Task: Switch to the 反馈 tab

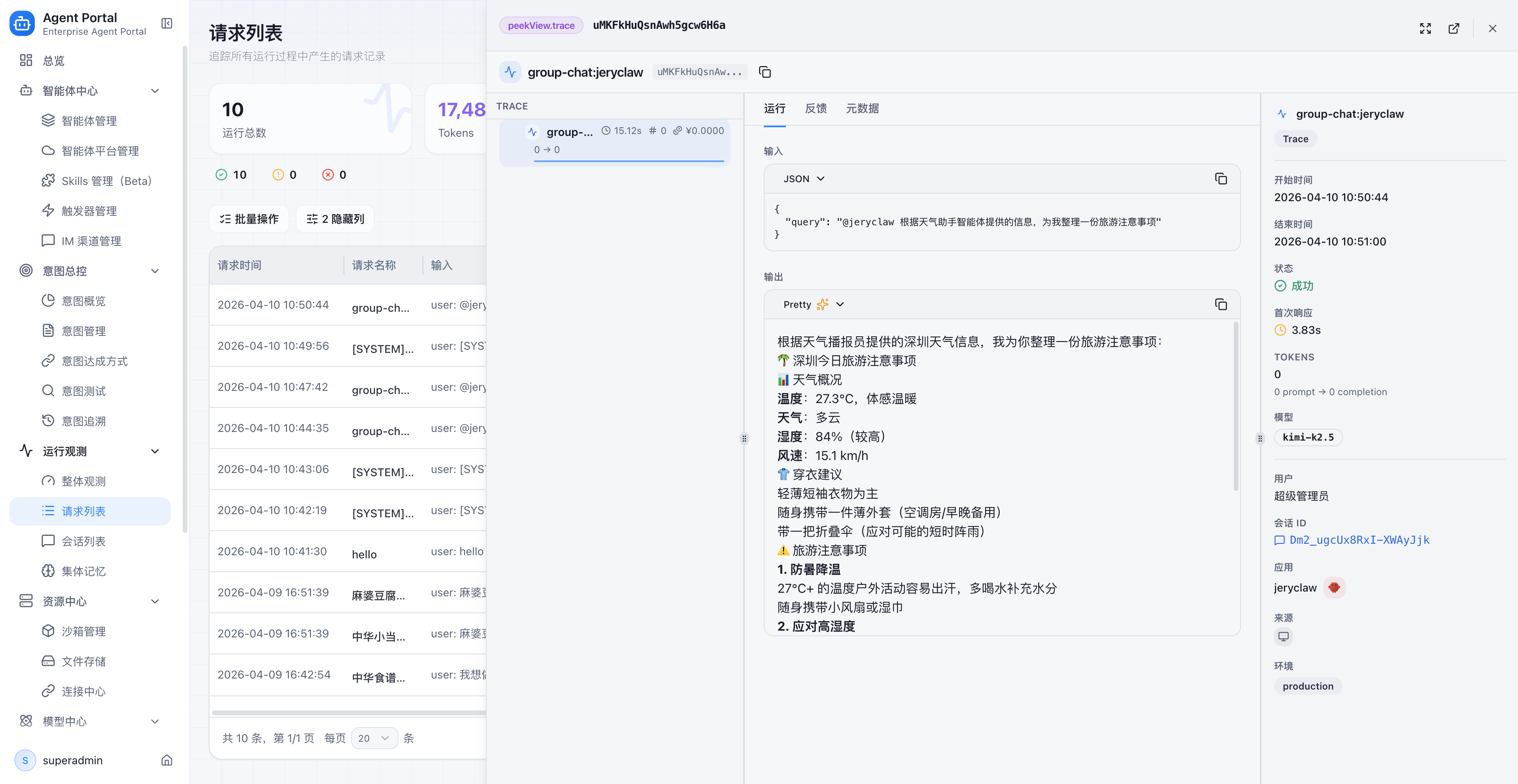Action: [816, 108]
